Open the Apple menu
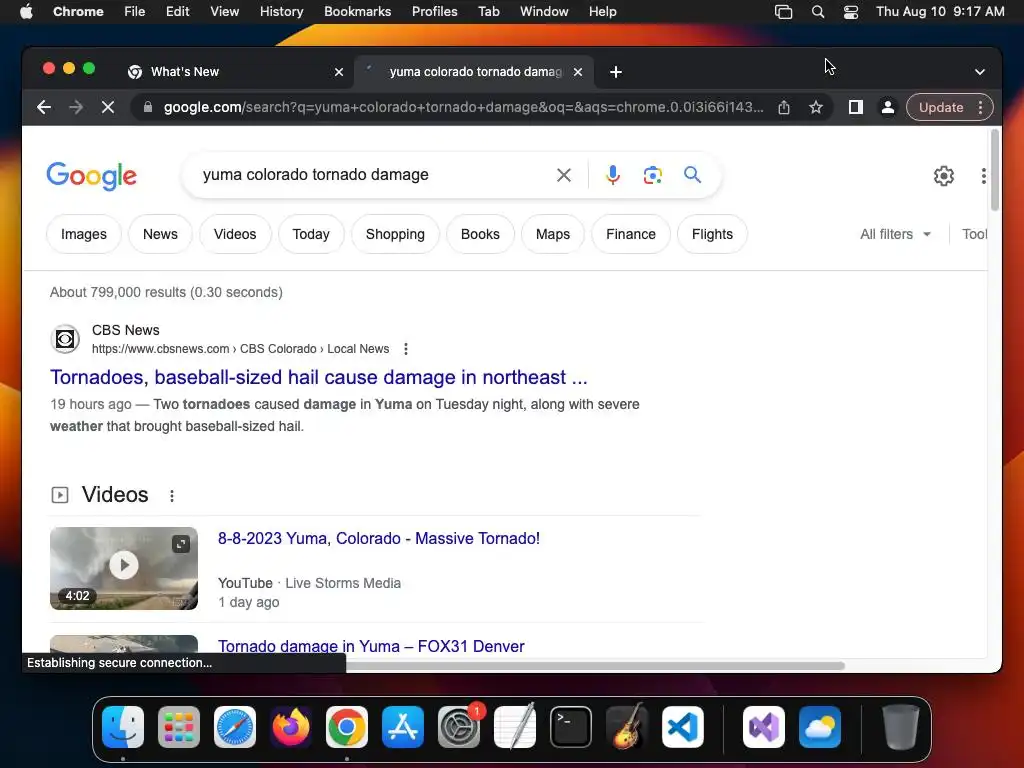Screen dimensions: 1024x768 pos(26,11)
